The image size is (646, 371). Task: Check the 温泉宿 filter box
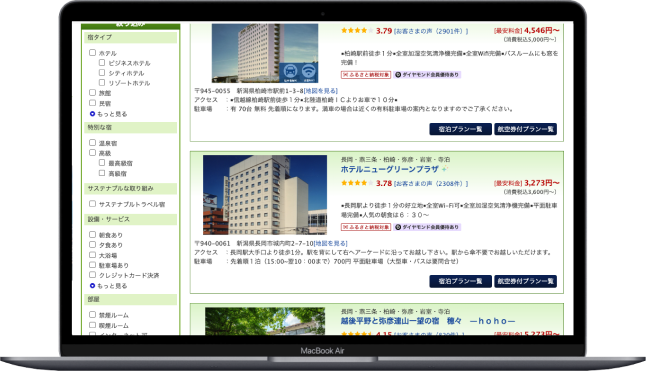(92, 142)
